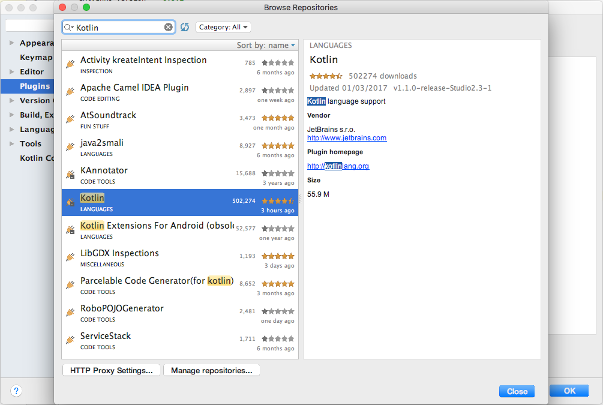
Task: Click the KAnnotator plugin icon
Action: pos(70,175)
